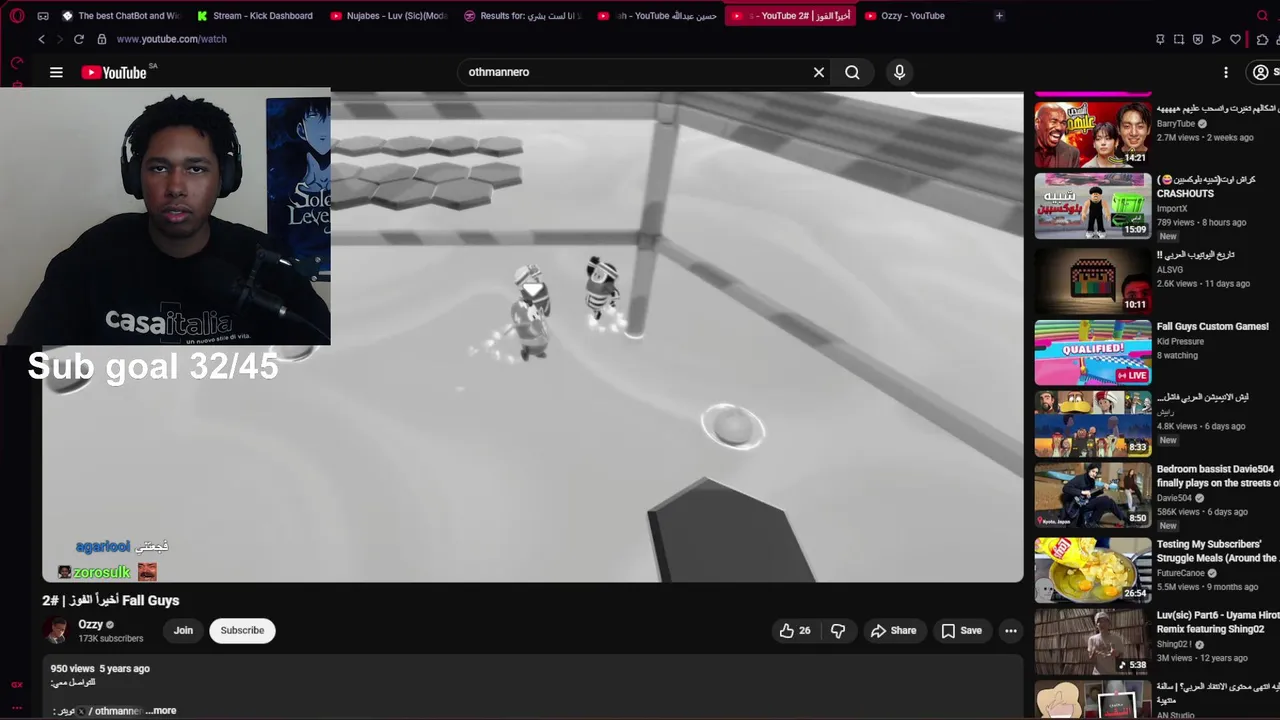Open BarryTube video thumbnail 14:21

[1093, 133]
